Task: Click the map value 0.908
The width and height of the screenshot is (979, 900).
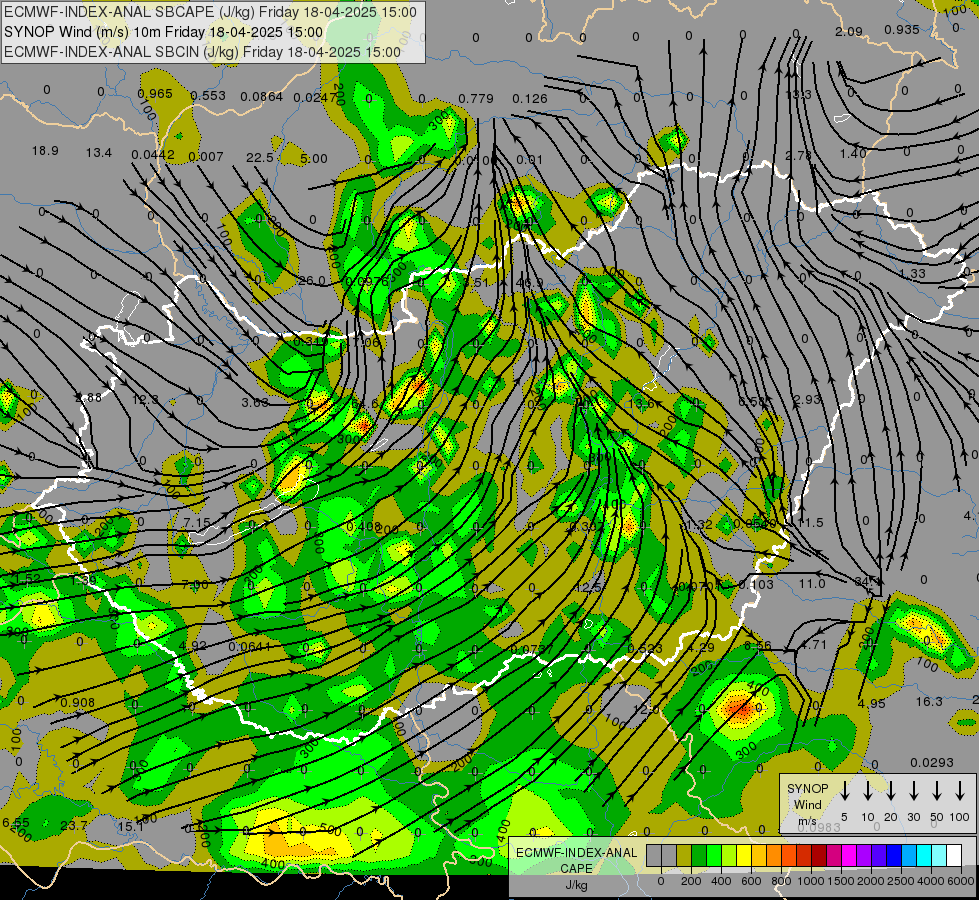Action: [x=77, y=703]
